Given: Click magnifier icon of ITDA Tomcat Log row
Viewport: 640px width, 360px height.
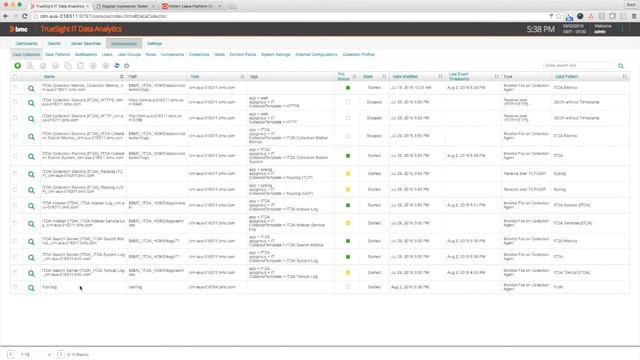Looking at the screenshot, I should point(31,273).
